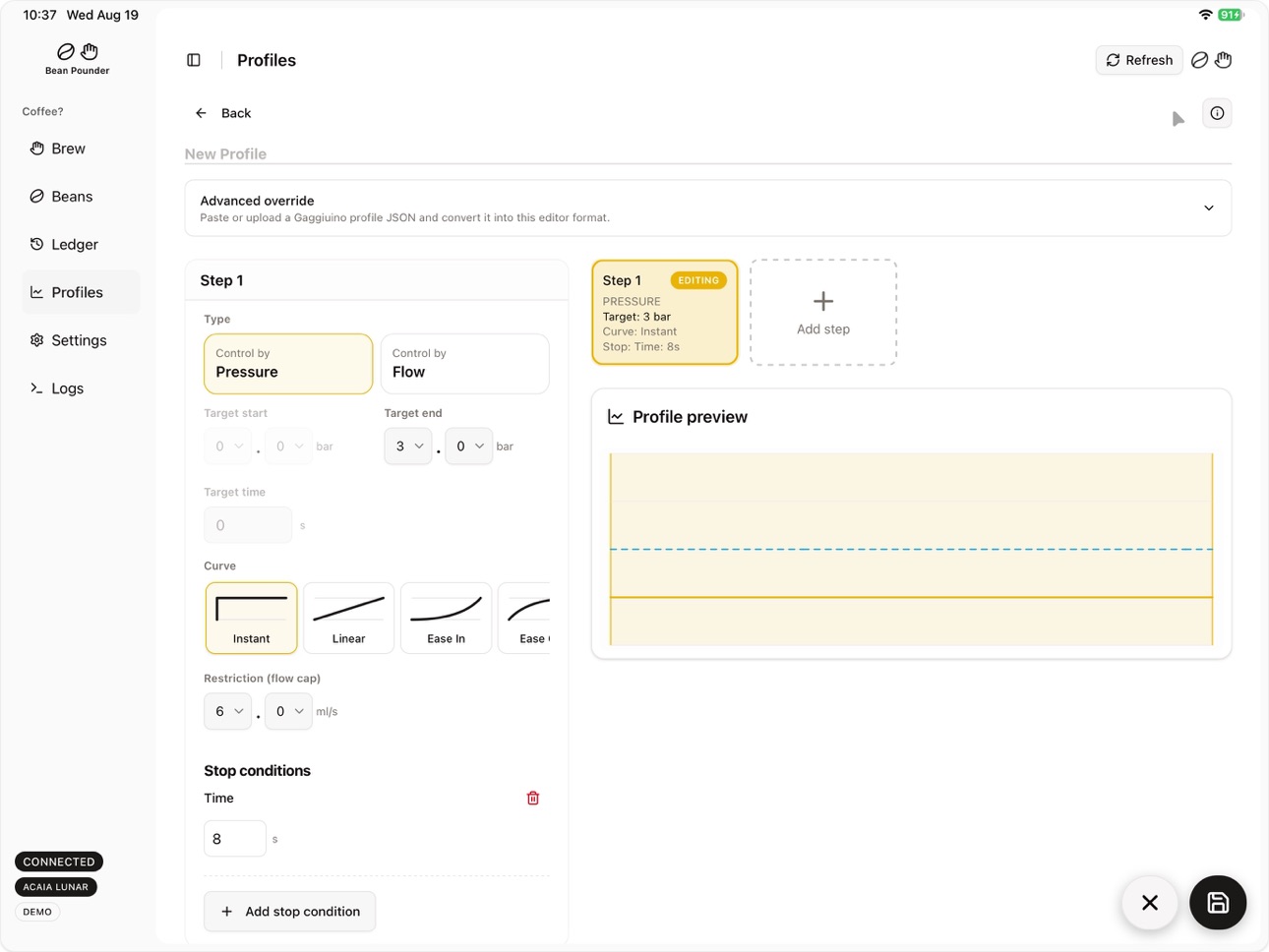Click the Target time input

pos(248,525)
